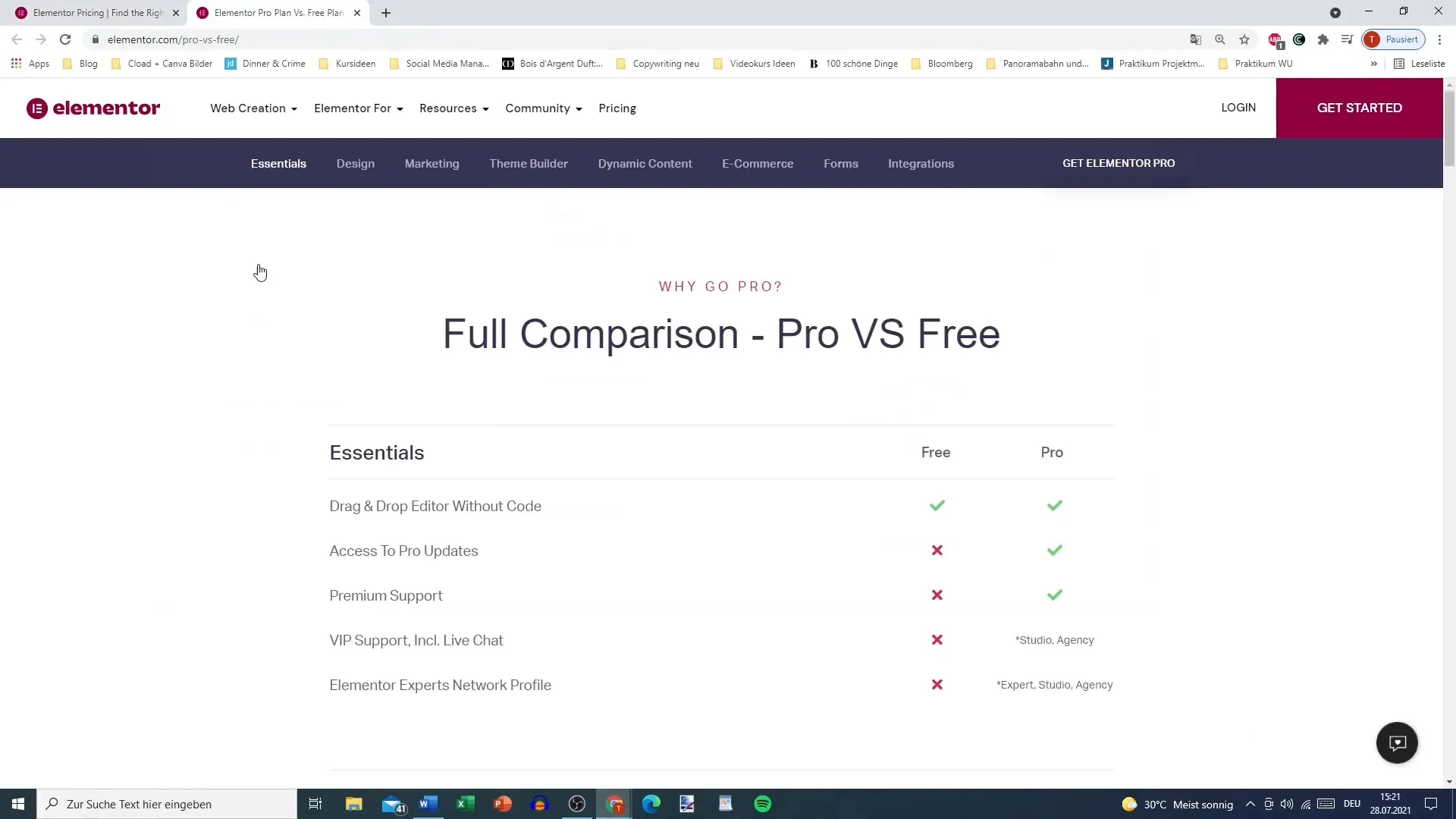Click Windows search box
The image size is (1456, 819).
coord(167,804)
